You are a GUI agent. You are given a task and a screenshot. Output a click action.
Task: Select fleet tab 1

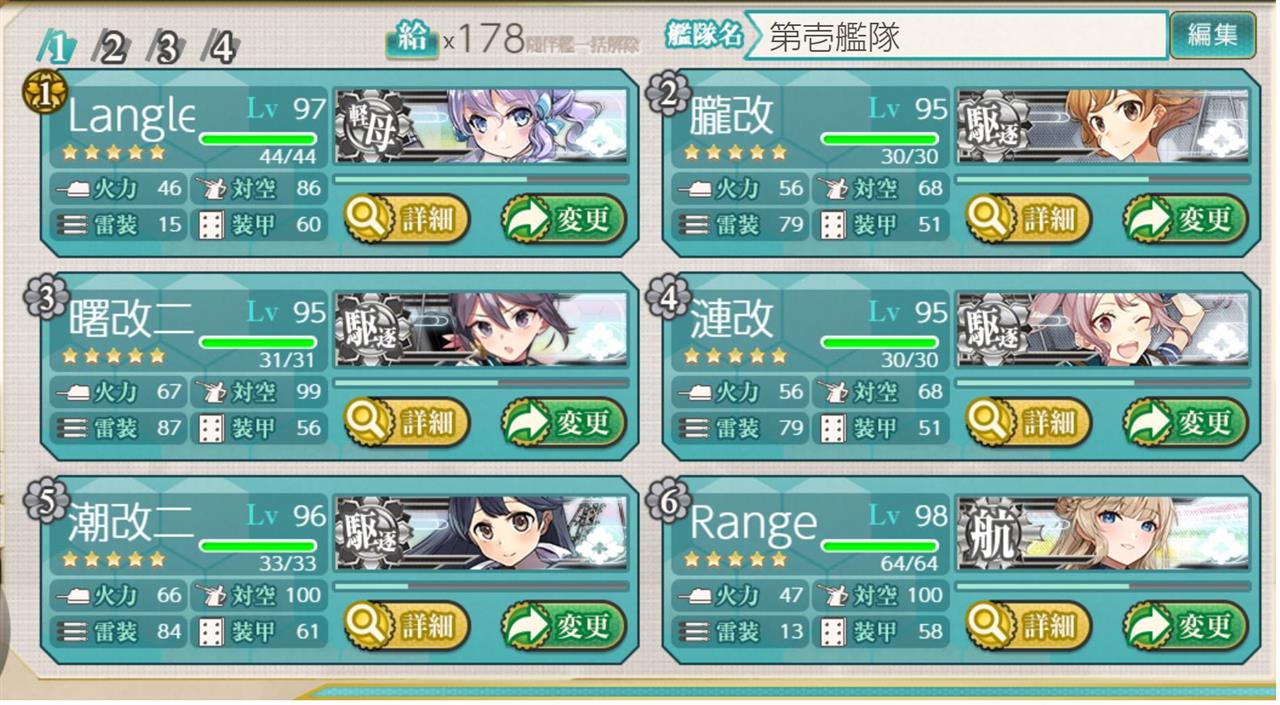57,46
